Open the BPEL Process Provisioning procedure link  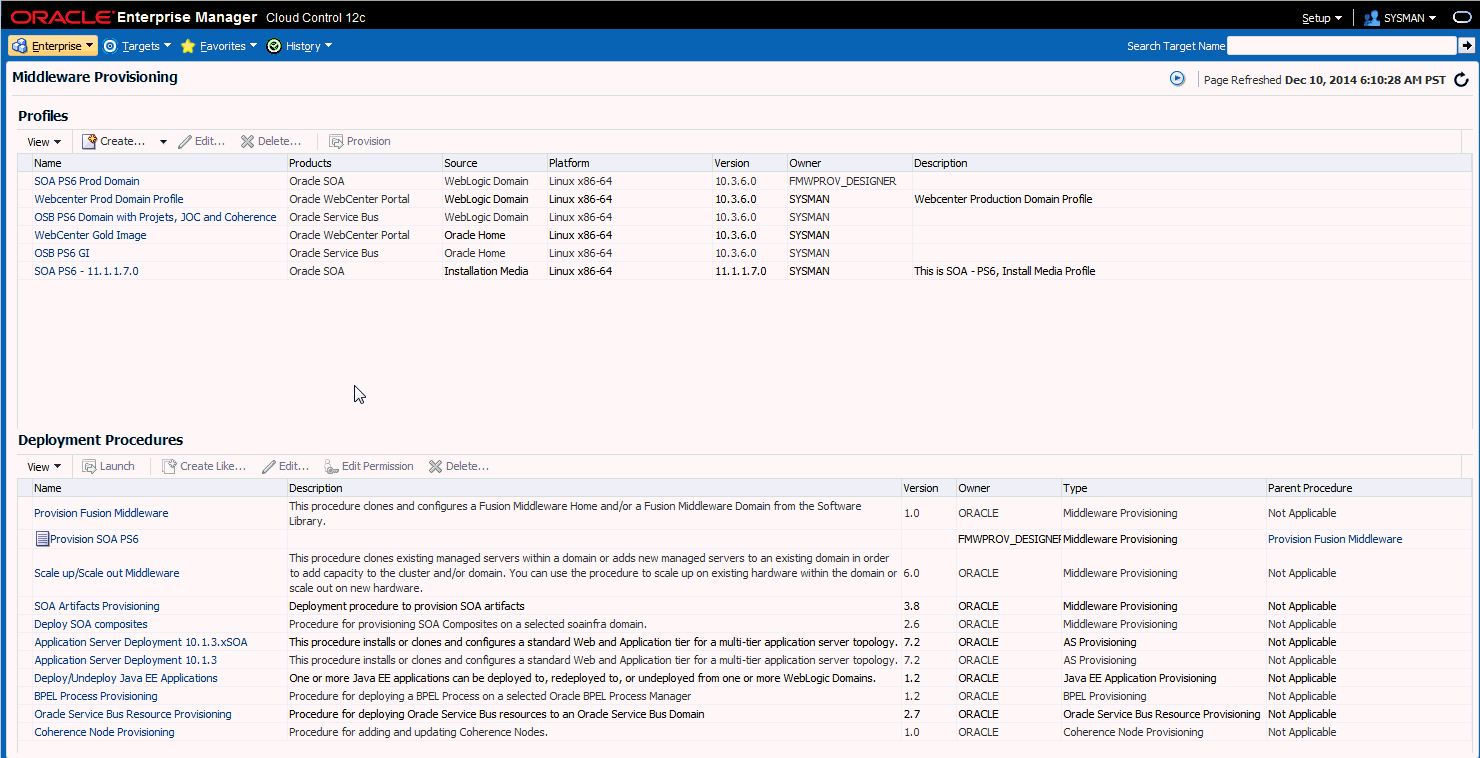(96, 696)
